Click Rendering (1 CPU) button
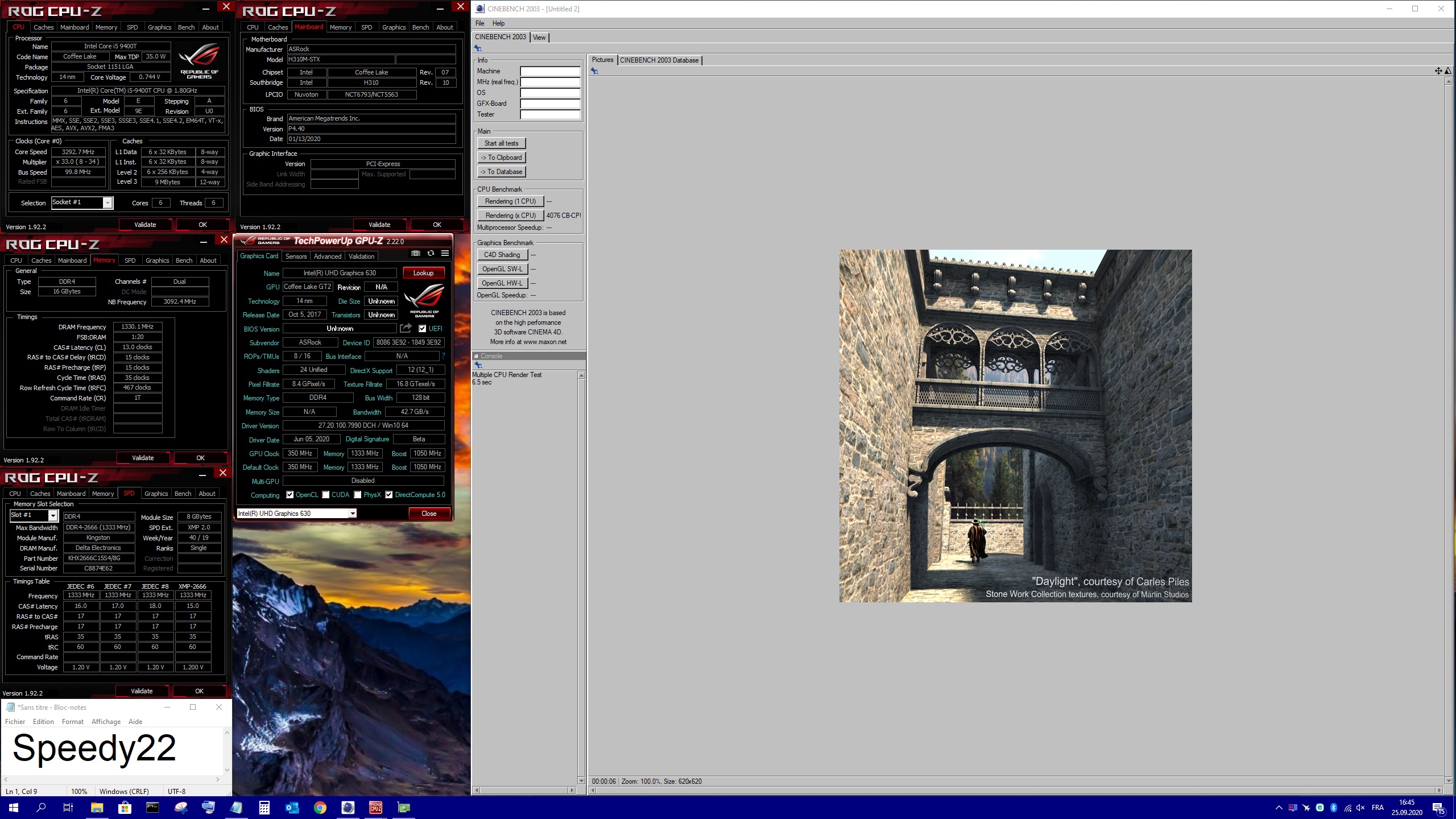 coord(510,201)
